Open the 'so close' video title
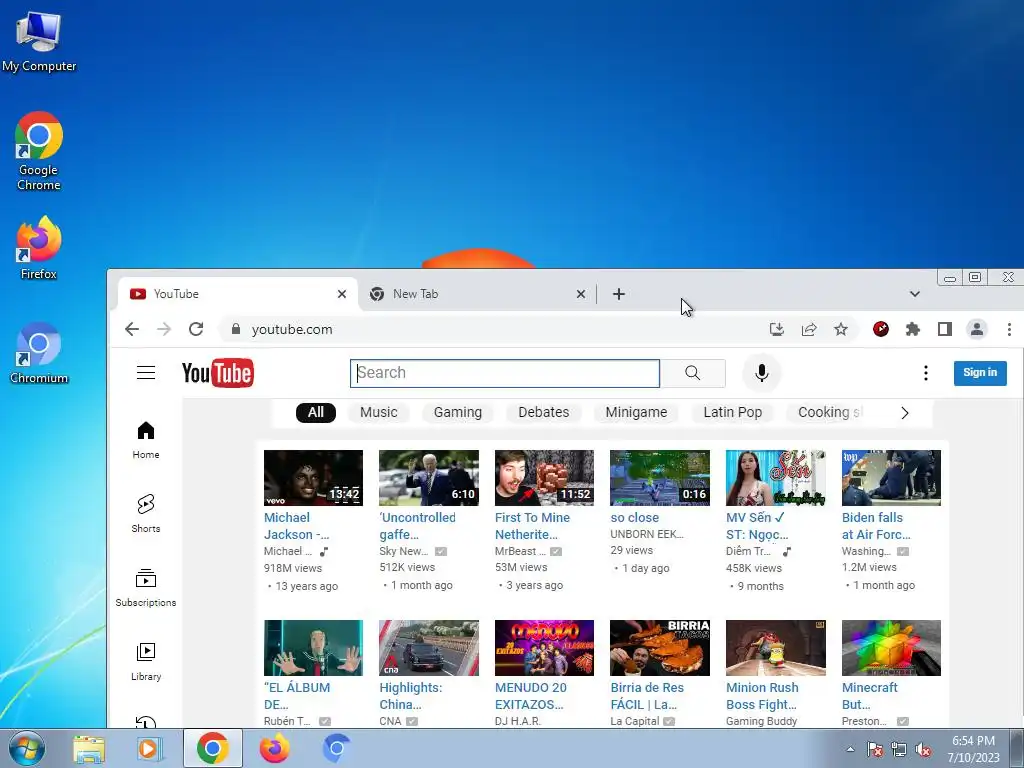 pyautogui.click(x=635, y=517)
